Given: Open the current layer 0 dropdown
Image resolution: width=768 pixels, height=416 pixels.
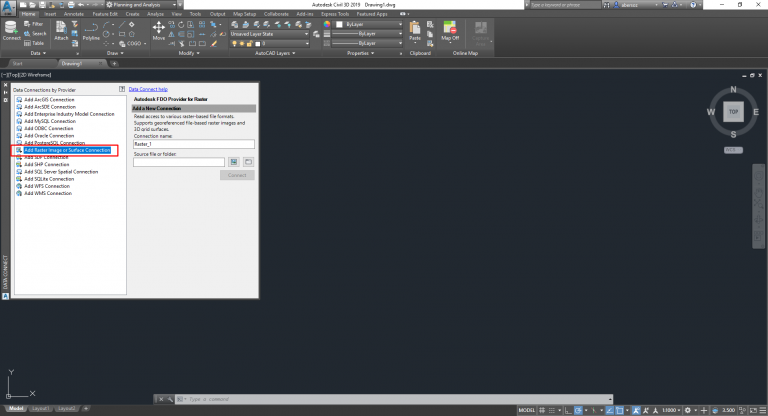Looking at the screenshot, I should click(x=269, y=44).
